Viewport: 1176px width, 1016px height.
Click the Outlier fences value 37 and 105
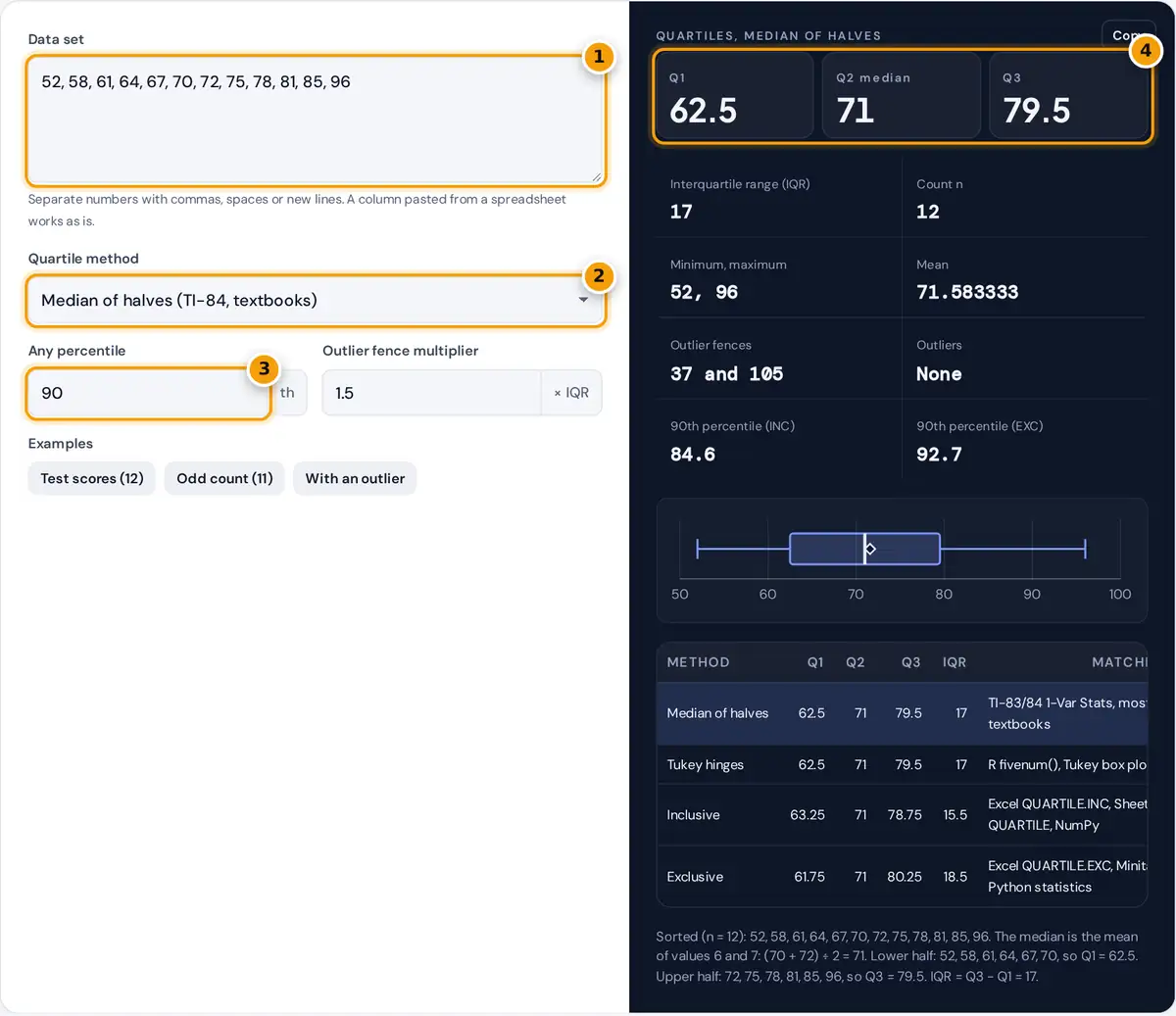726,373
